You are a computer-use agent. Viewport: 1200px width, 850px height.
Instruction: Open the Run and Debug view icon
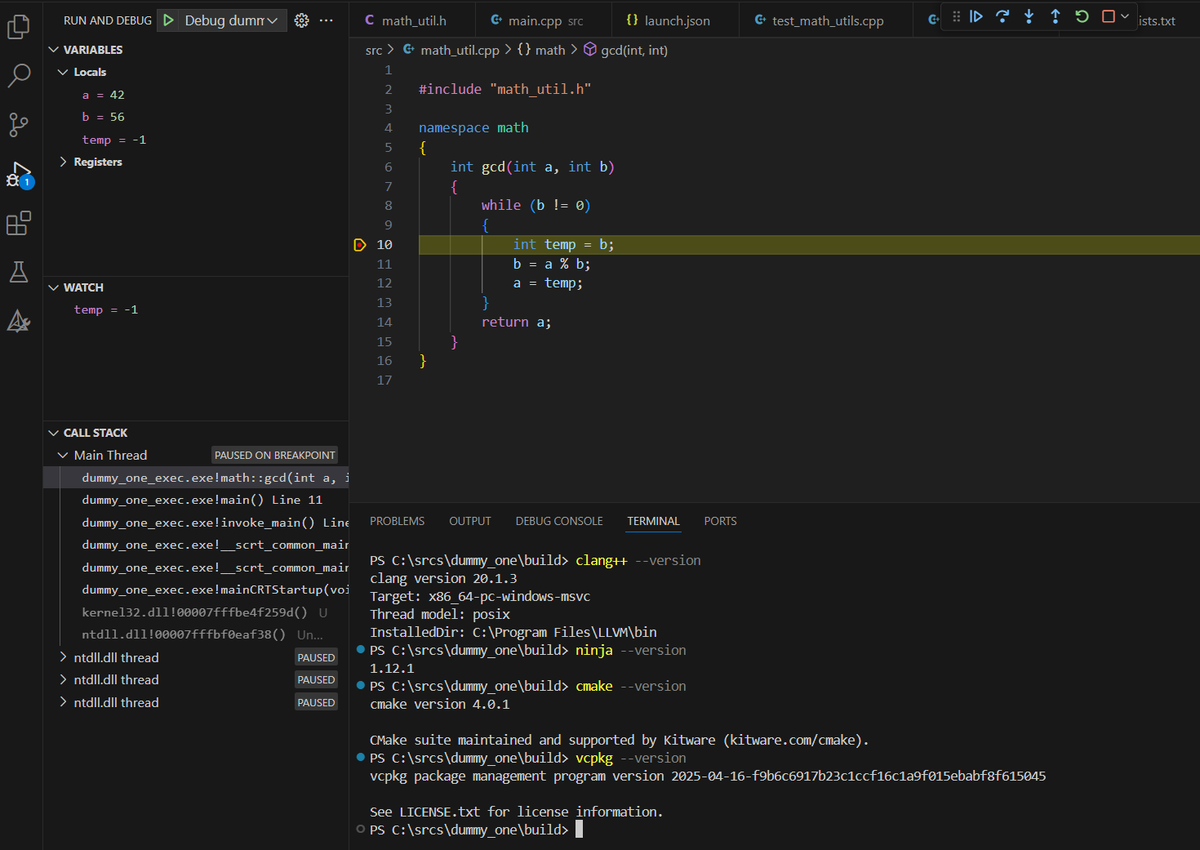pos(19,174)
